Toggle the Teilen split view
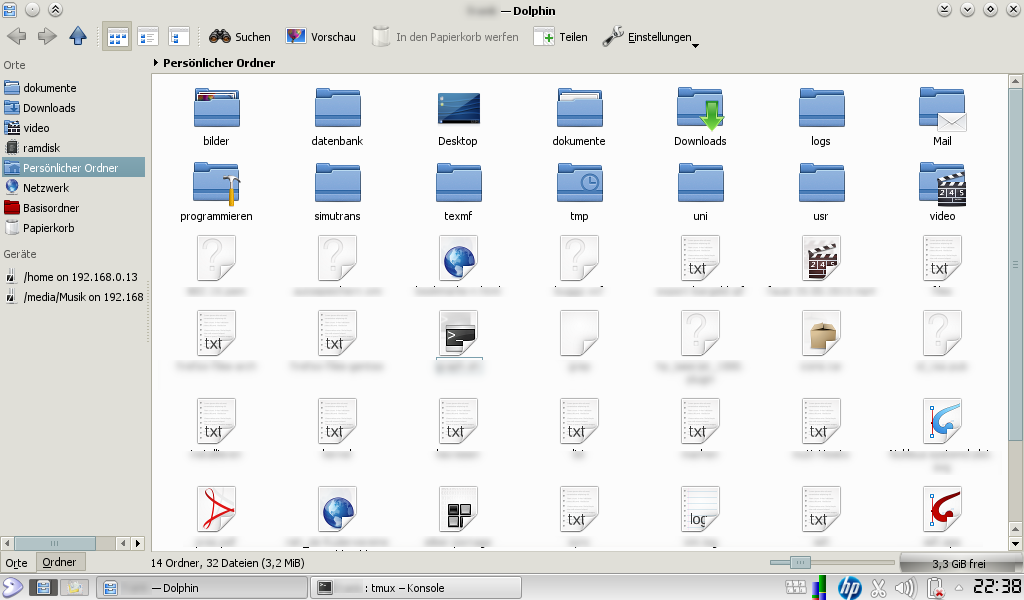Image resolution: width=1024 pixels, height=600 pixels. point(560,37)
